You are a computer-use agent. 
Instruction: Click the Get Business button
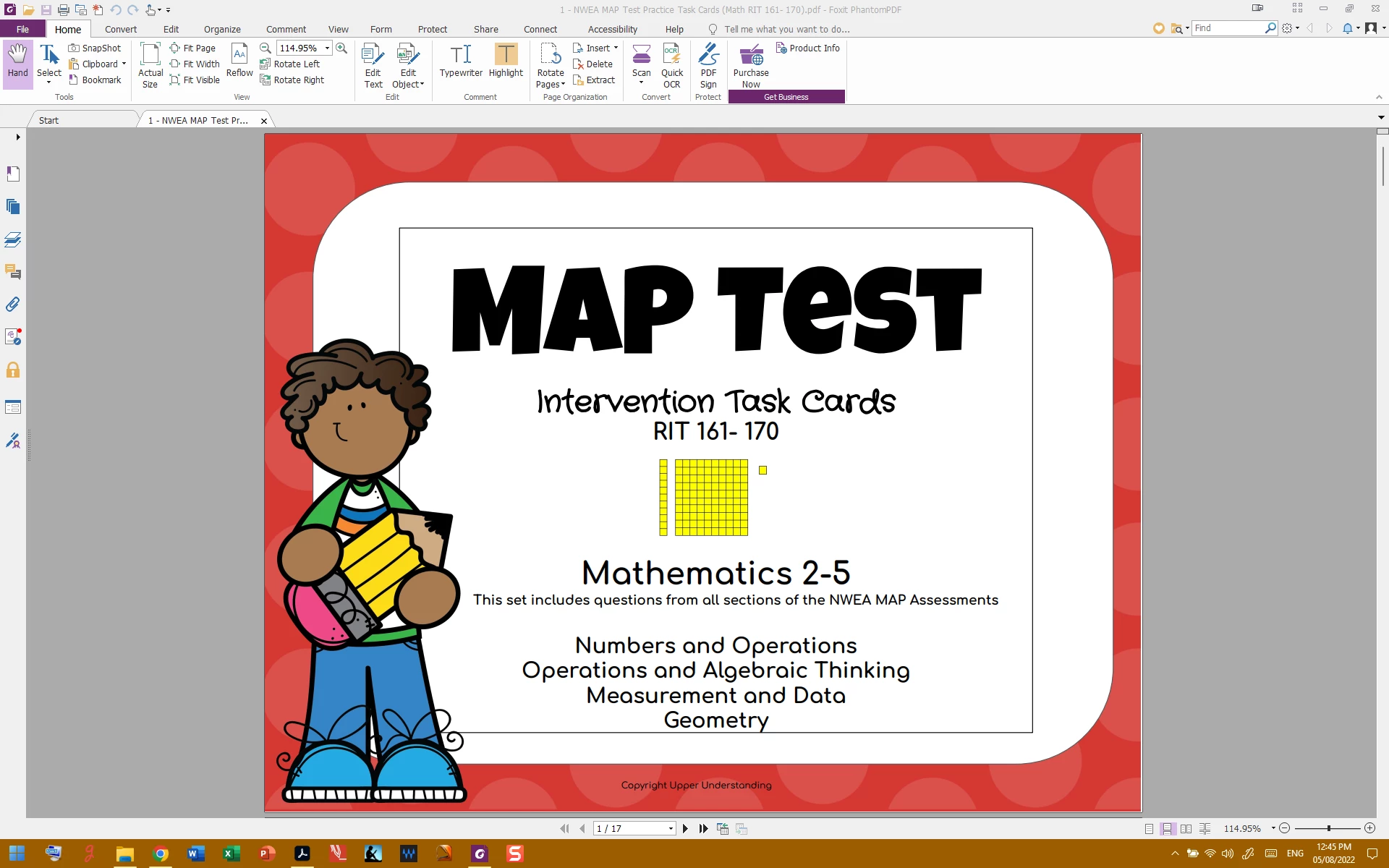[786, 97]
